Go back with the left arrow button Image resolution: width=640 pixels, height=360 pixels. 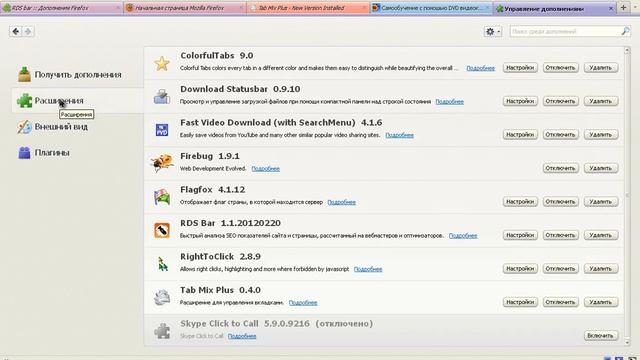(x=16, y=31)
